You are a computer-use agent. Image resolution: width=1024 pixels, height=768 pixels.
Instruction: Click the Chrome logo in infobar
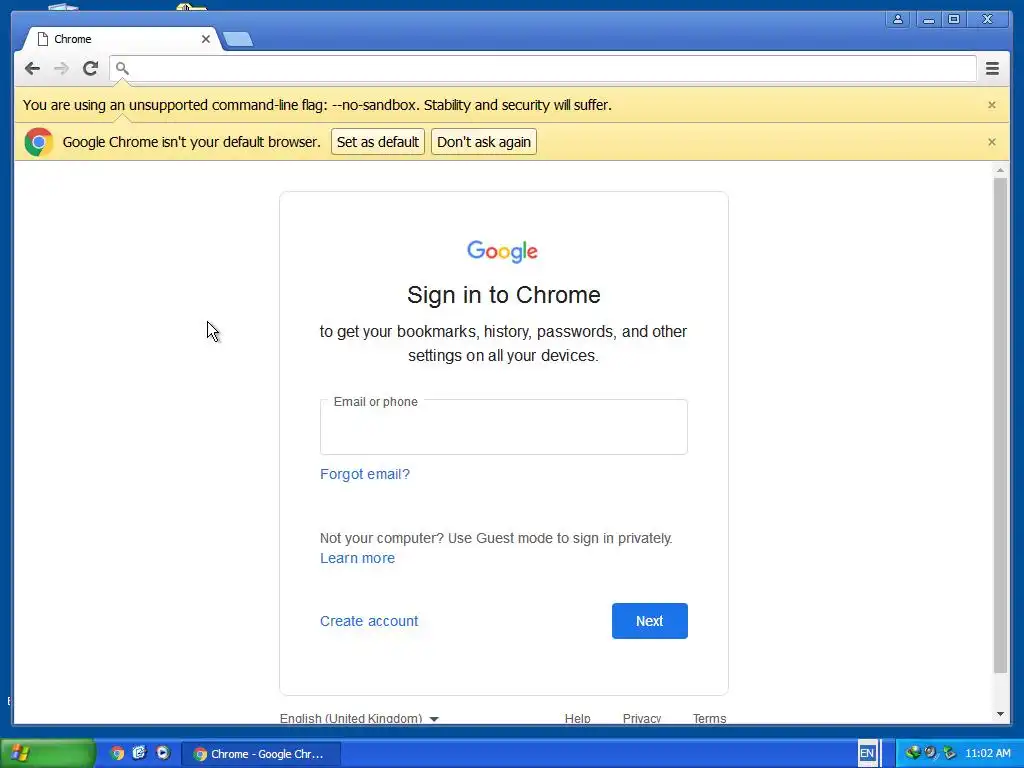click(x=39, y=142)
